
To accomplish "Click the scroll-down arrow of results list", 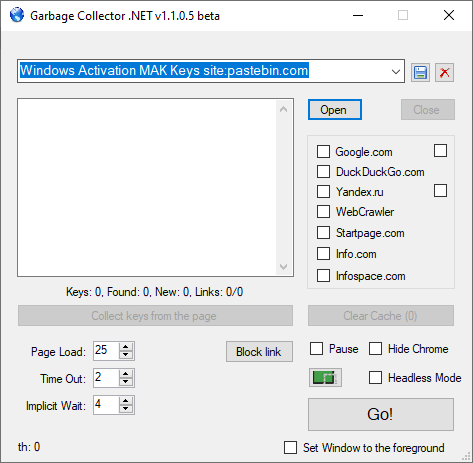I will [x=284, y=267].
